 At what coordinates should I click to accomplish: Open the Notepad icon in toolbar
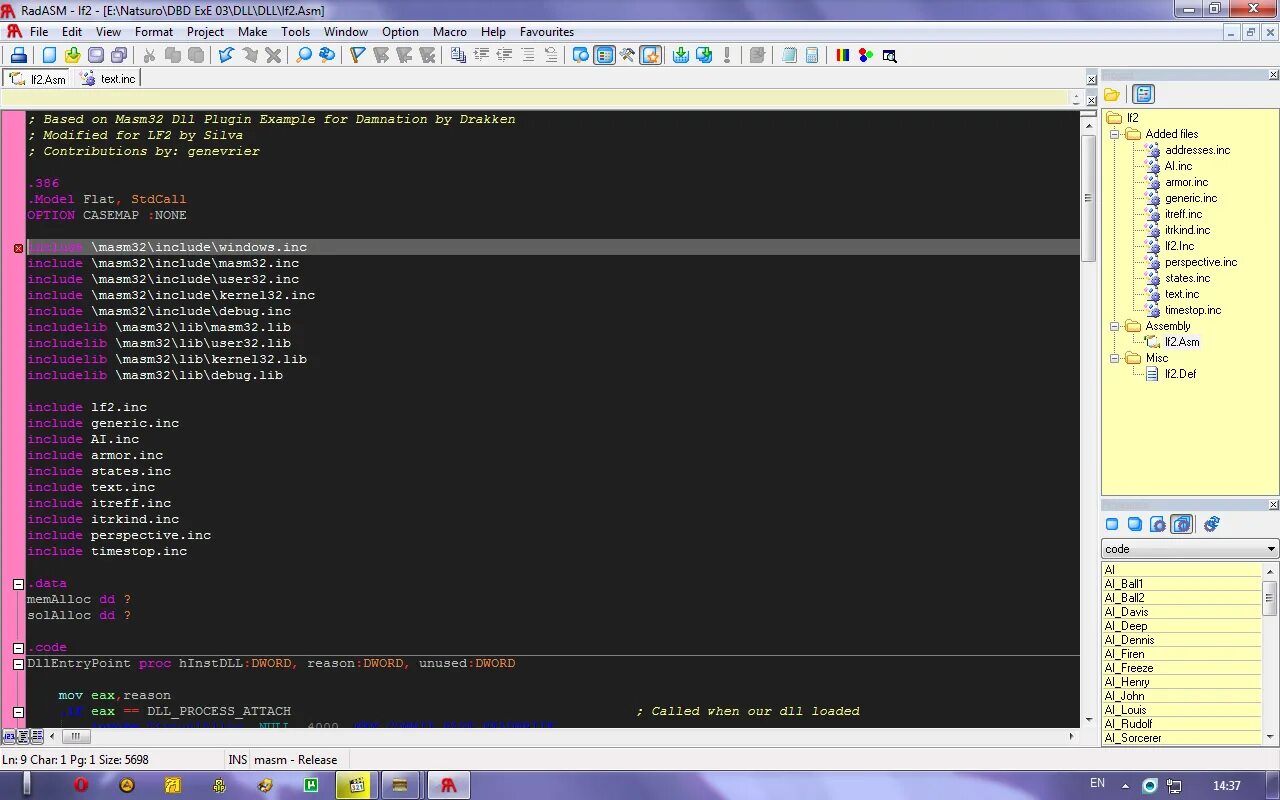pos(789,55)
